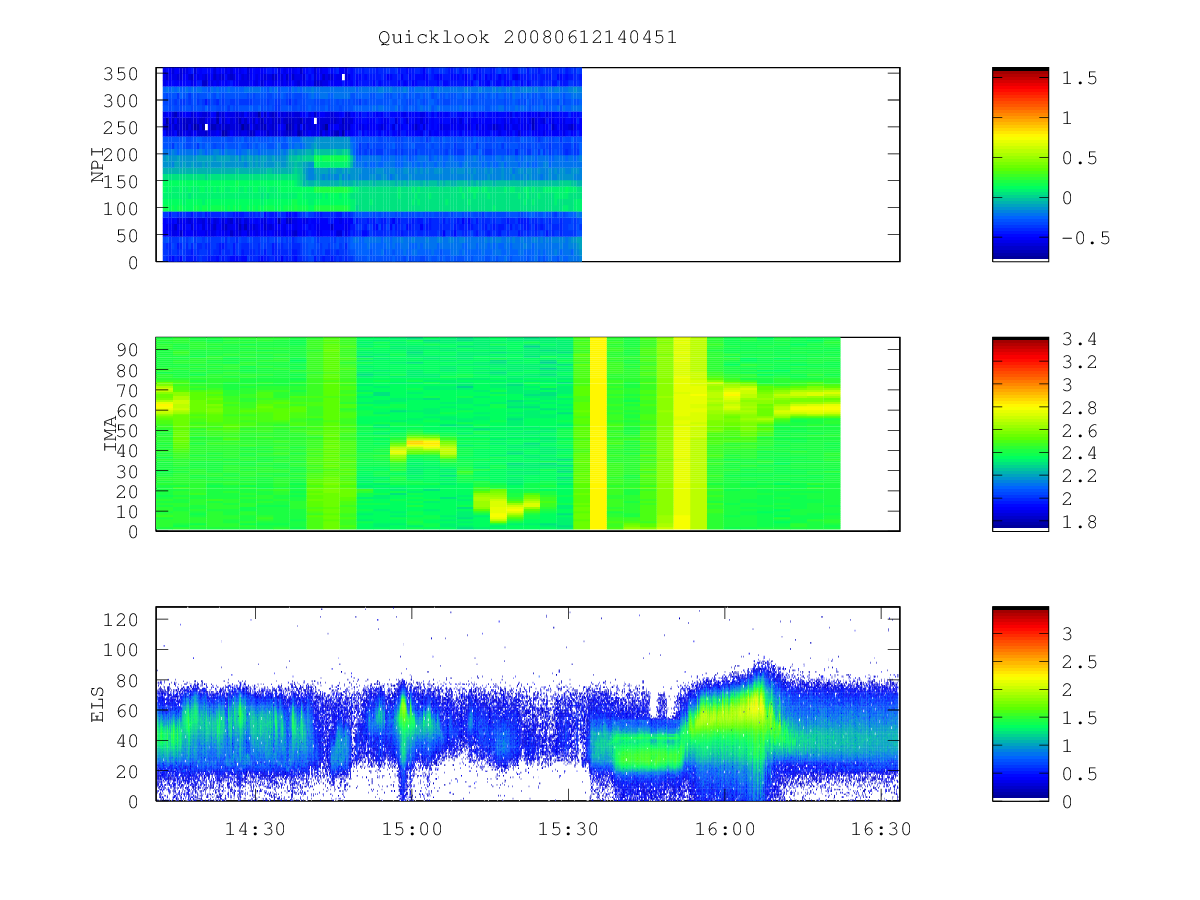Image resolution: width=1200 pixels, height=900 pixels.
Task: Click the yellow vertical band in IMA plot
Action: pos(598,434)
